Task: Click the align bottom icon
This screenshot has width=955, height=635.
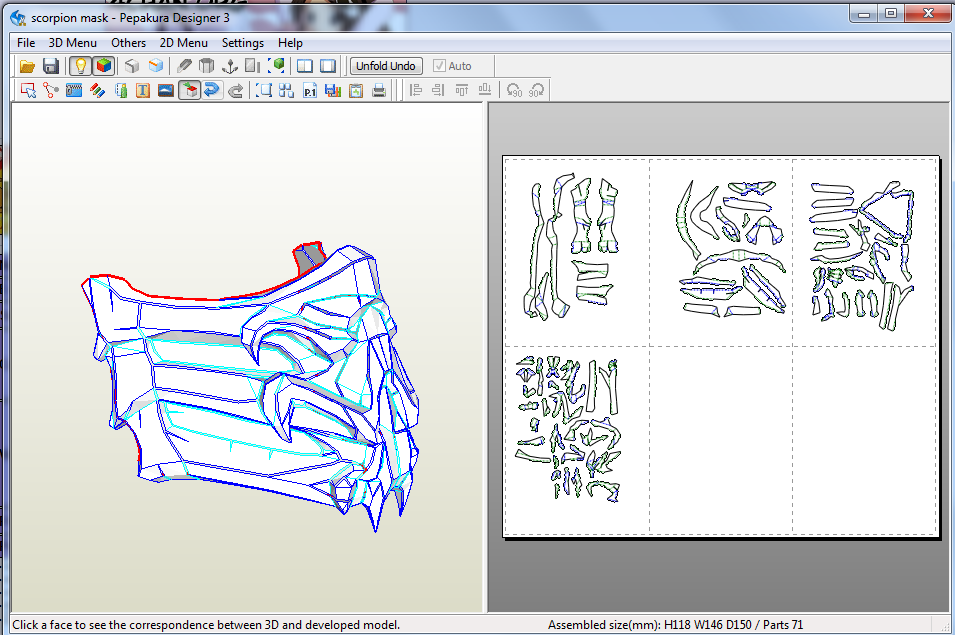Action: (x=485, y=91)
